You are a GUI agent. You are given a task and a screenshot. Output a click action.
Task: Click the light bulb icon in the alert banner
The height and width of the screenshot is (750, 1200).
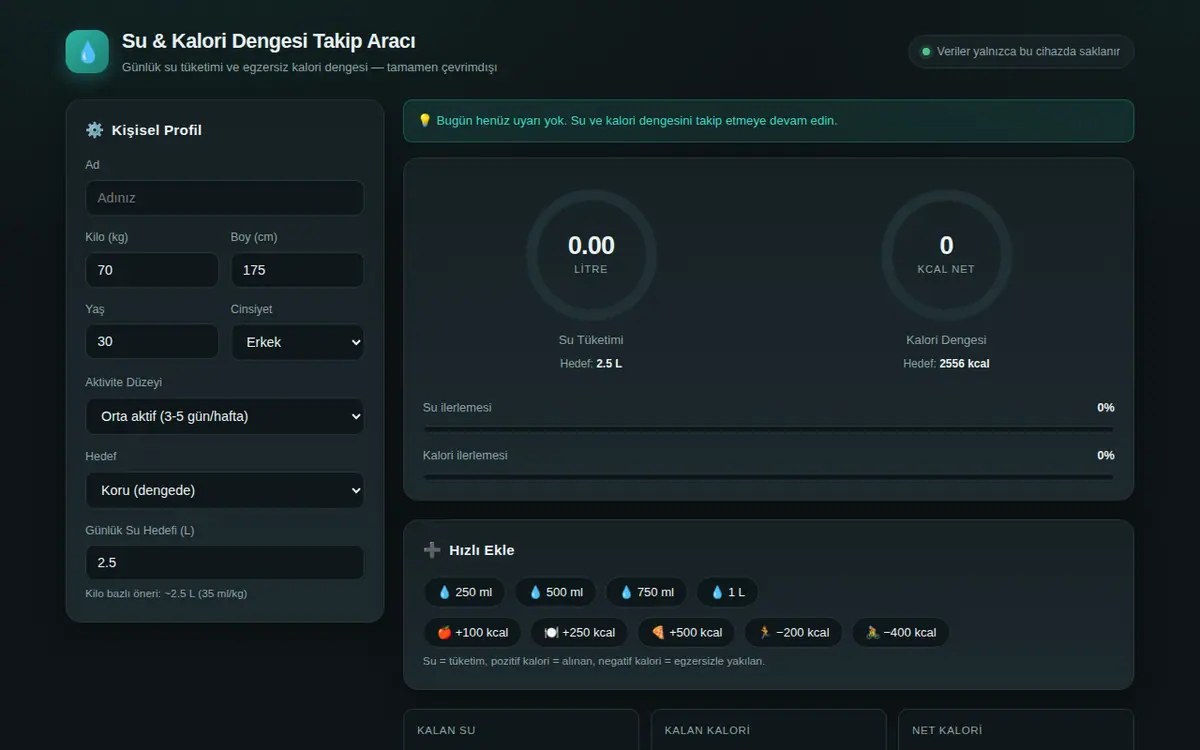[x=425, y=121]
